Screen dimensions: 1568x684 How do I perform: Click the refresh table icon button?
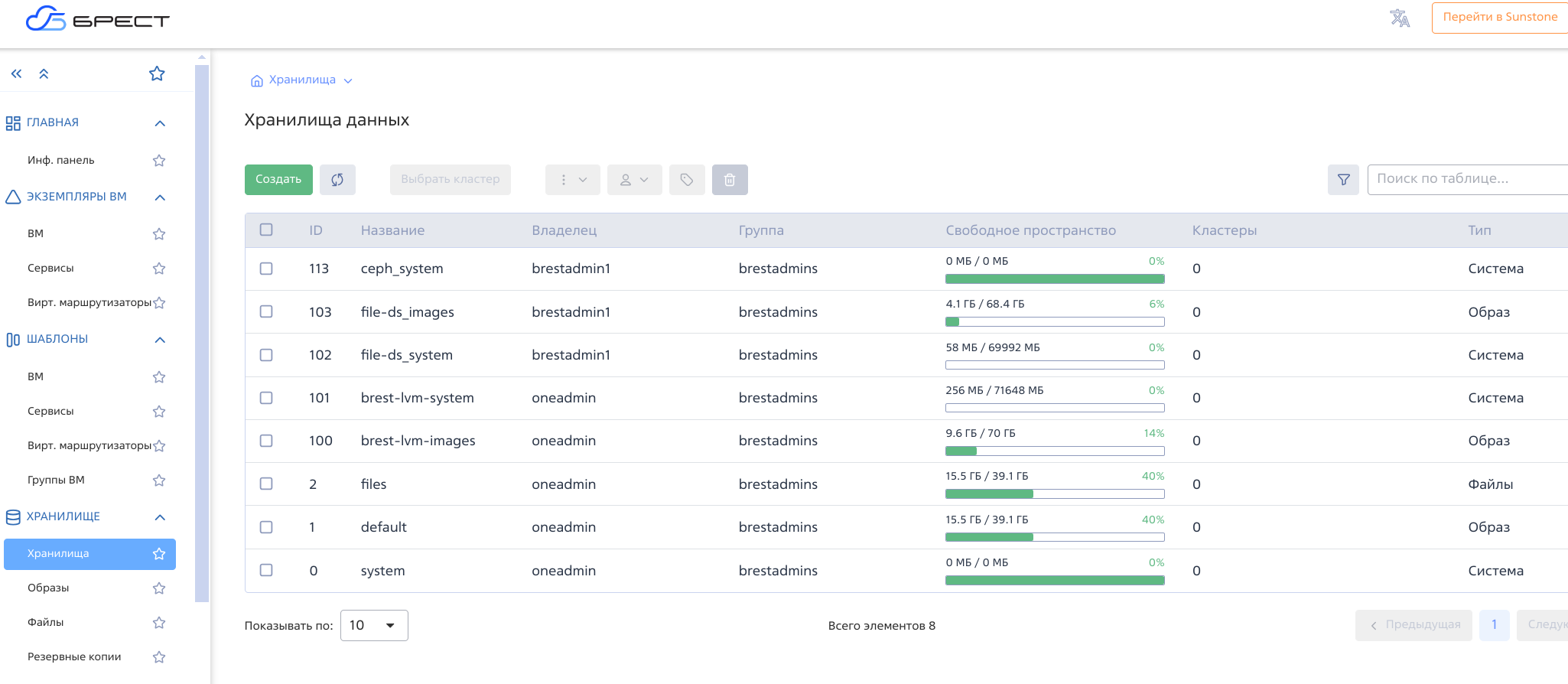click(337, 180)
